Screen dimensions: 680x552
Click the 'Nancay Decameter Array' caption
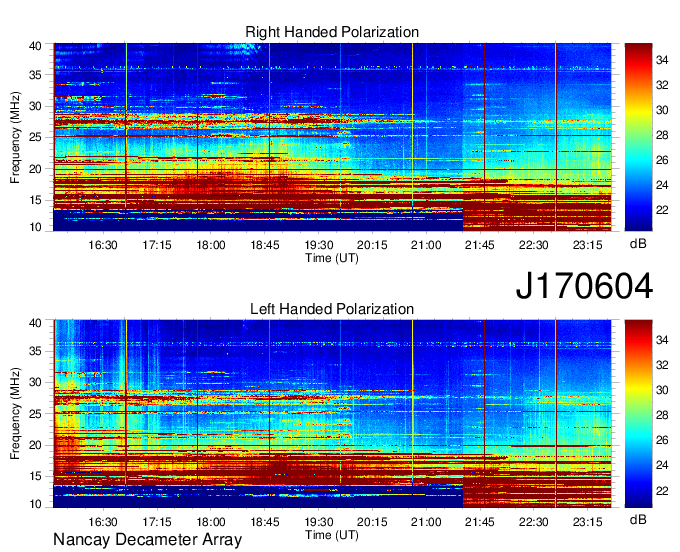click(x=147, y=540)
